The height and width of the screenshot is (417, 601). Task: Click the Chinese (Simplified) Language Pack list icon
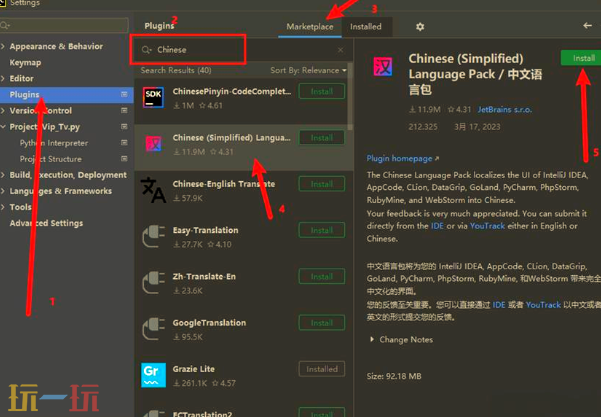pyautogui.click(x=153, y=144)
